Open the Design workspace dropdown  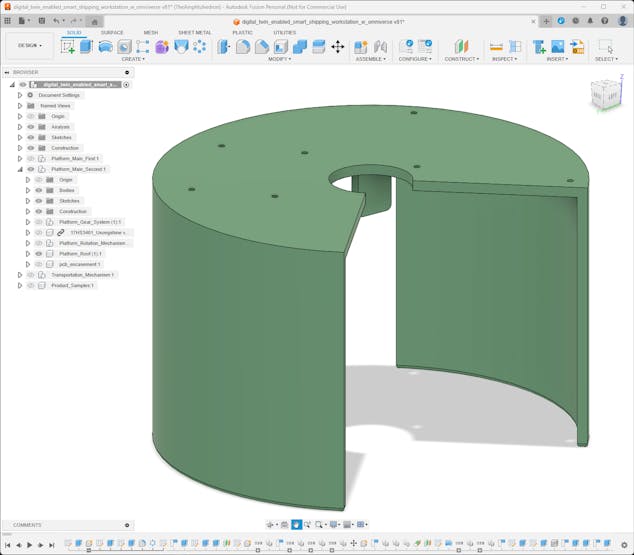click(x=29, y=45)
